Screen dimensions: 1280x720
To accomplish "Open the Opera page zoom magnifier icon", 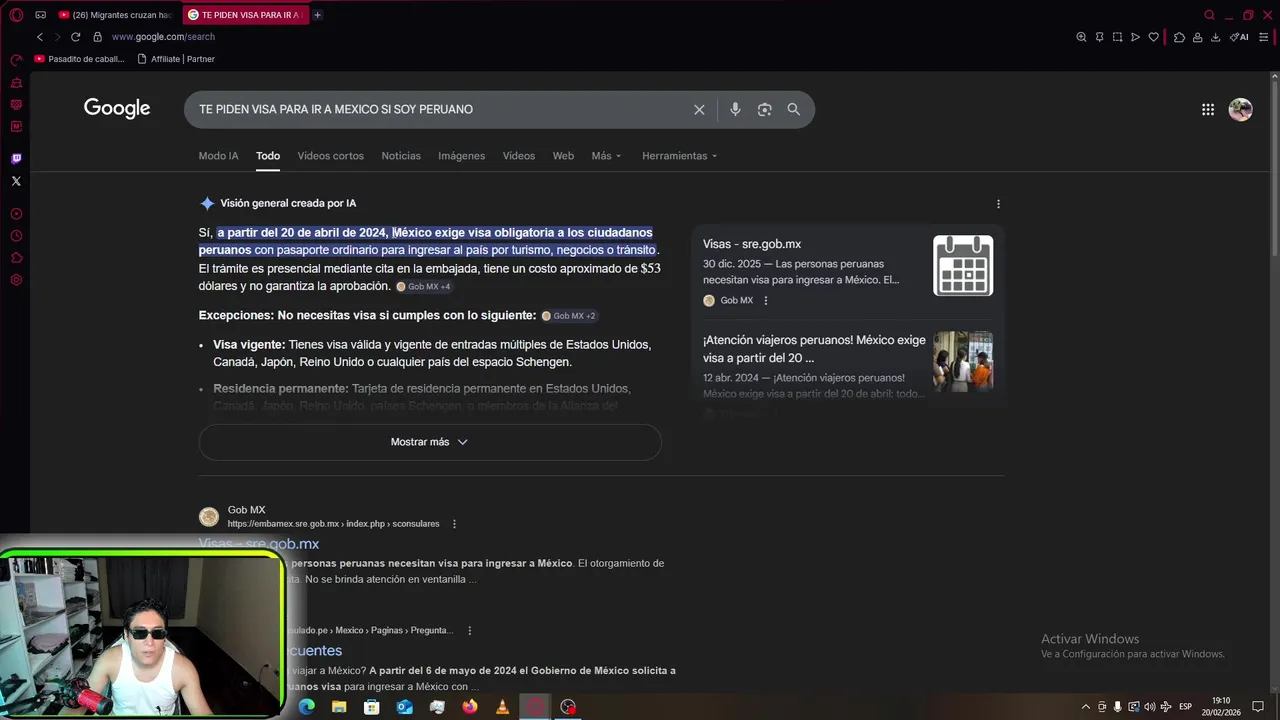I will pyautogui.click(x=1081, y=37).
